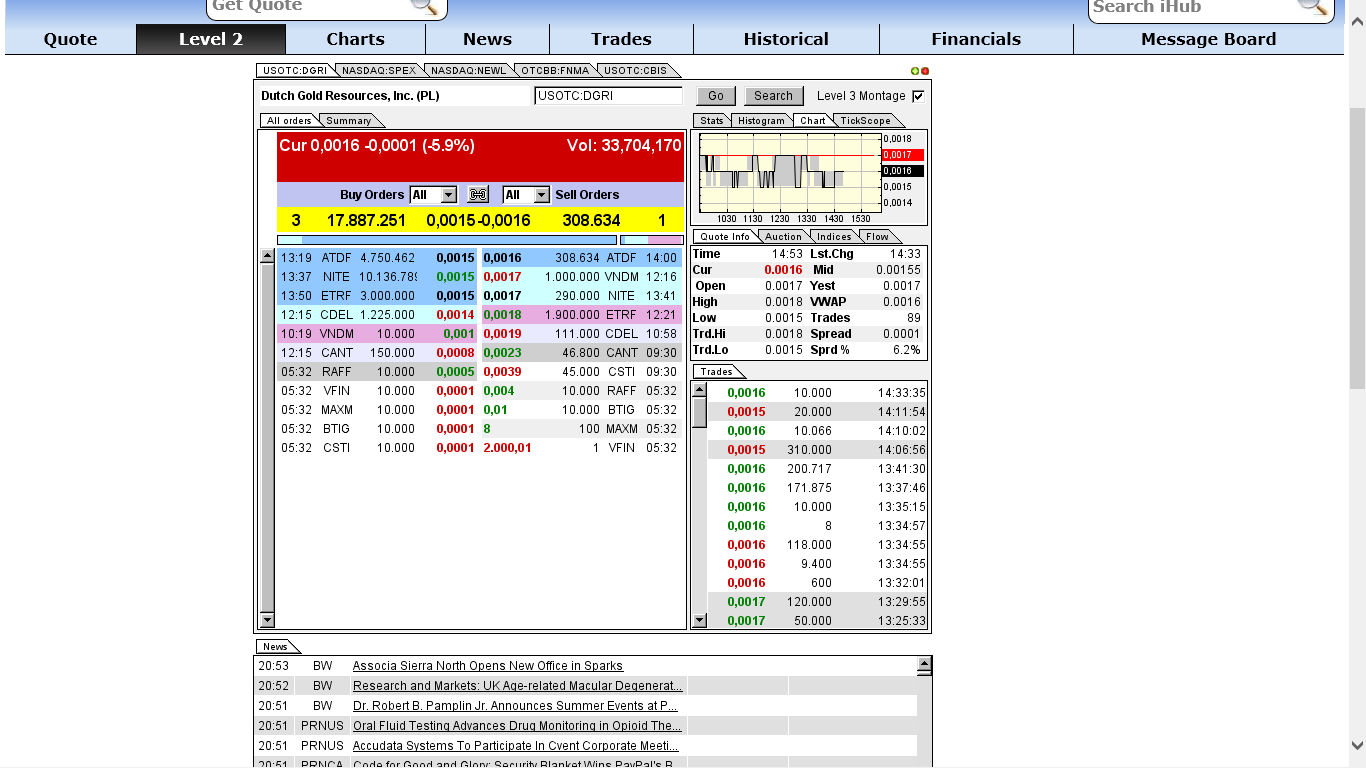Click the green status dot above the montage
Viewport: 1366px width, 768px height.
[917, 70]
